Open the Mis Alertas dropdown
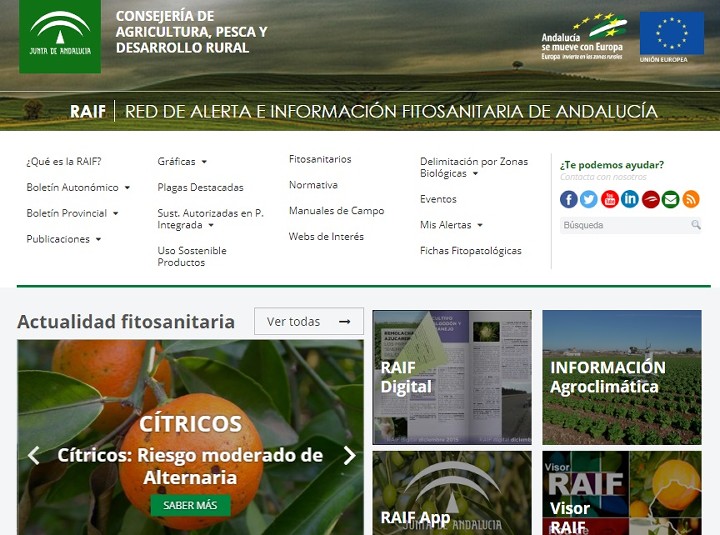 (451, 226)
